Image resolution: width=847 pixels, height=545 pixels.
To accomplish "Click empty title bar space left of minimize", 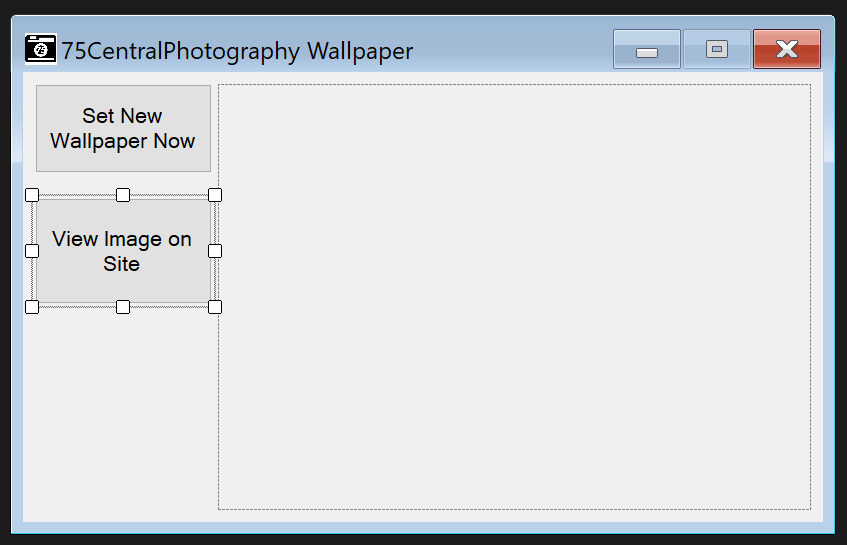I will point(510,50).
